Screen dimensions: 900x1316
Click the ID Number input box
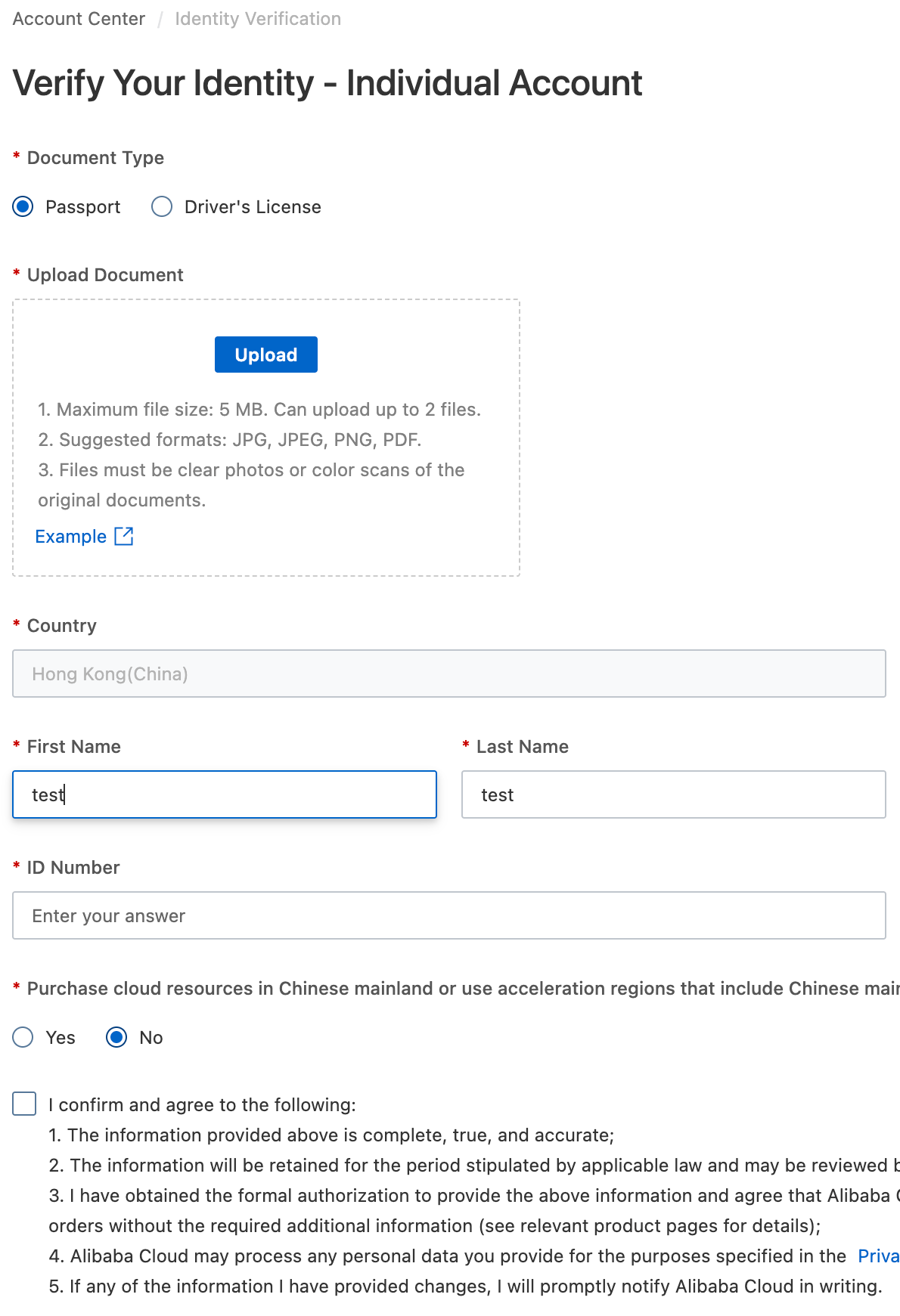(449, 915)
